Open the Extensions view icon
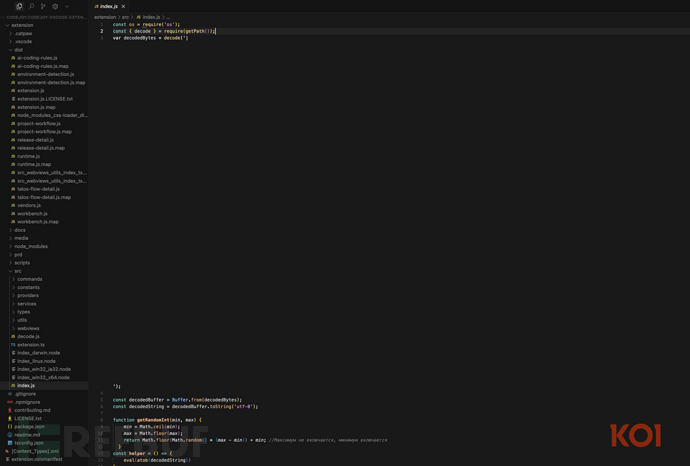The height and width of the screenshot is (466, 690). [x=55, y=6]
